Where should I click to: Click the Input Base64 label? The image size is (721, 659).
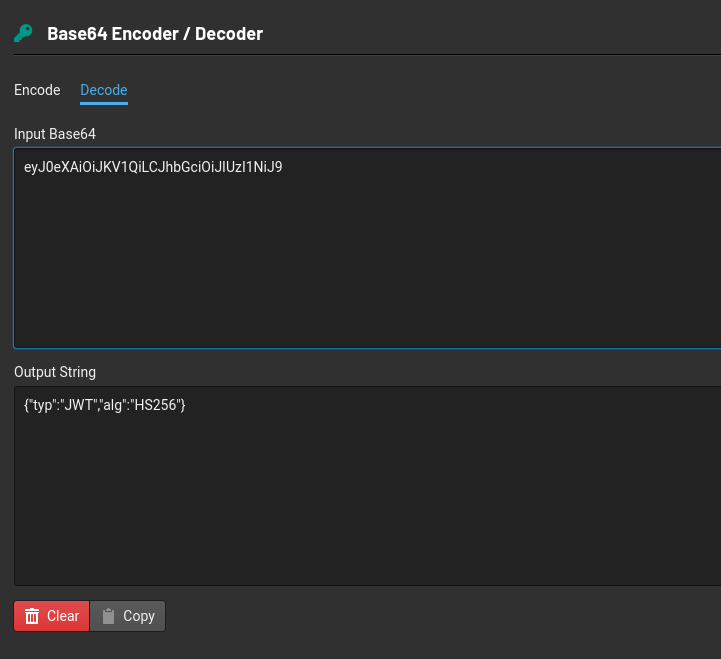[x=55, y=133]
